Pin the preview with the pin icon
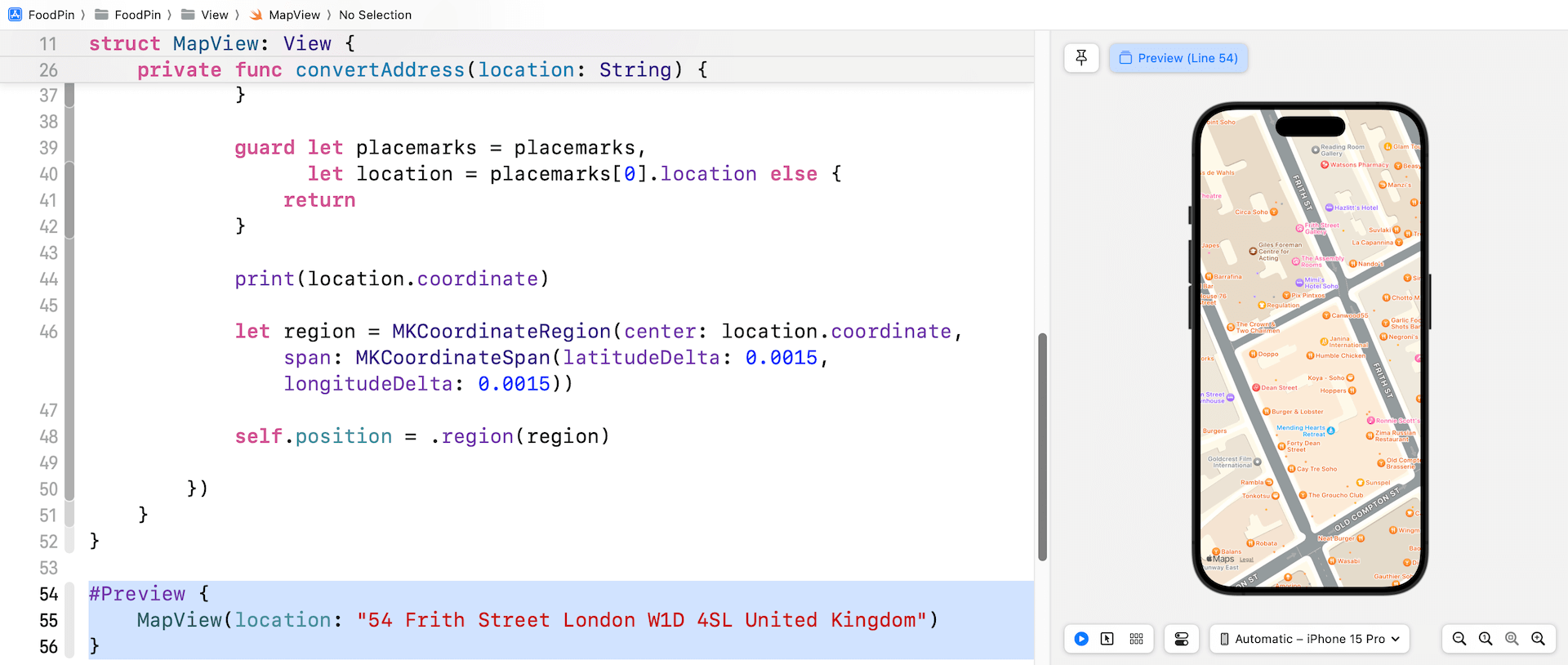The image size is (1568, 665). coord(1081,58)
